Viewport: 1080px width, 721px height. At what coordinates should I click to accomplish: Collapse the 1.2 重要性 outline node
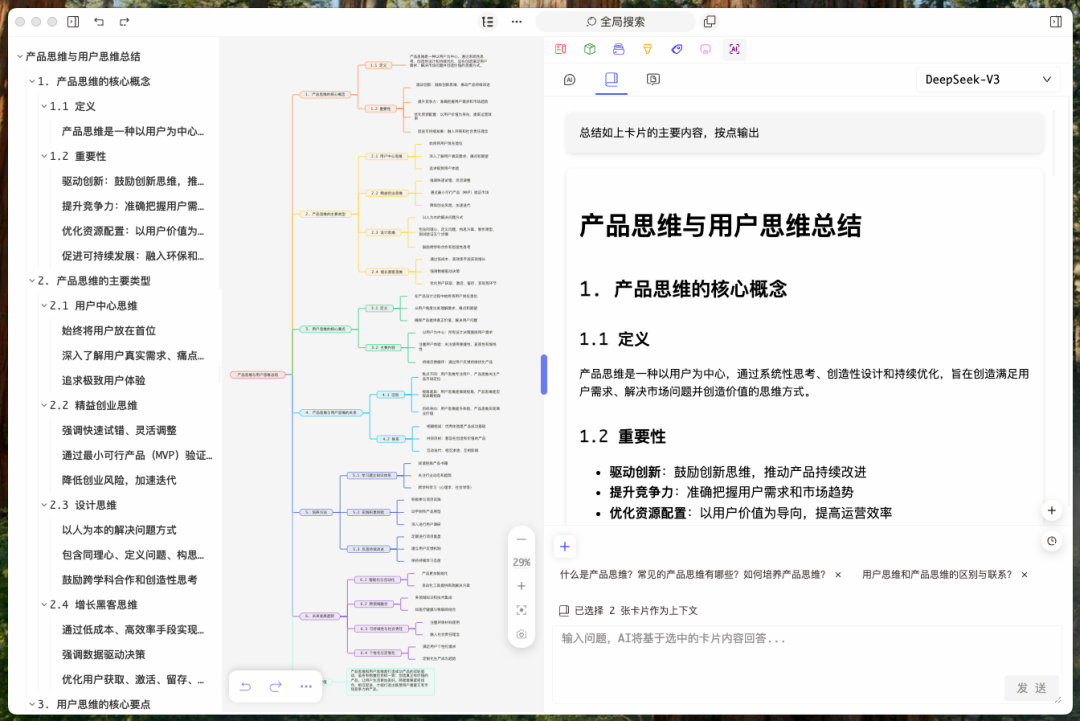click(x=43, y=156)
